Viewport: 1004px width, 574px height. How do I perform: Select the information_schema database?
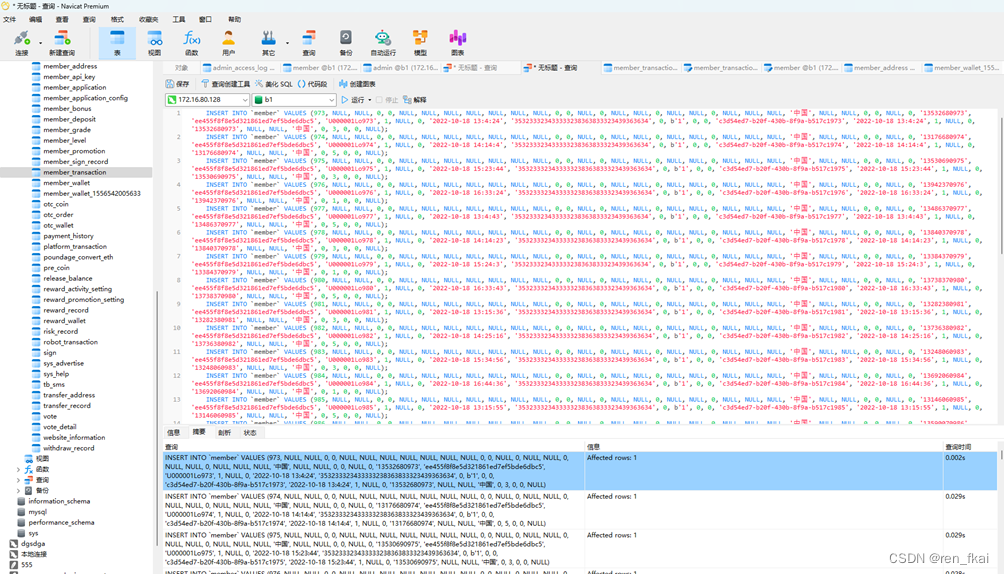click(x=59, y=501)
